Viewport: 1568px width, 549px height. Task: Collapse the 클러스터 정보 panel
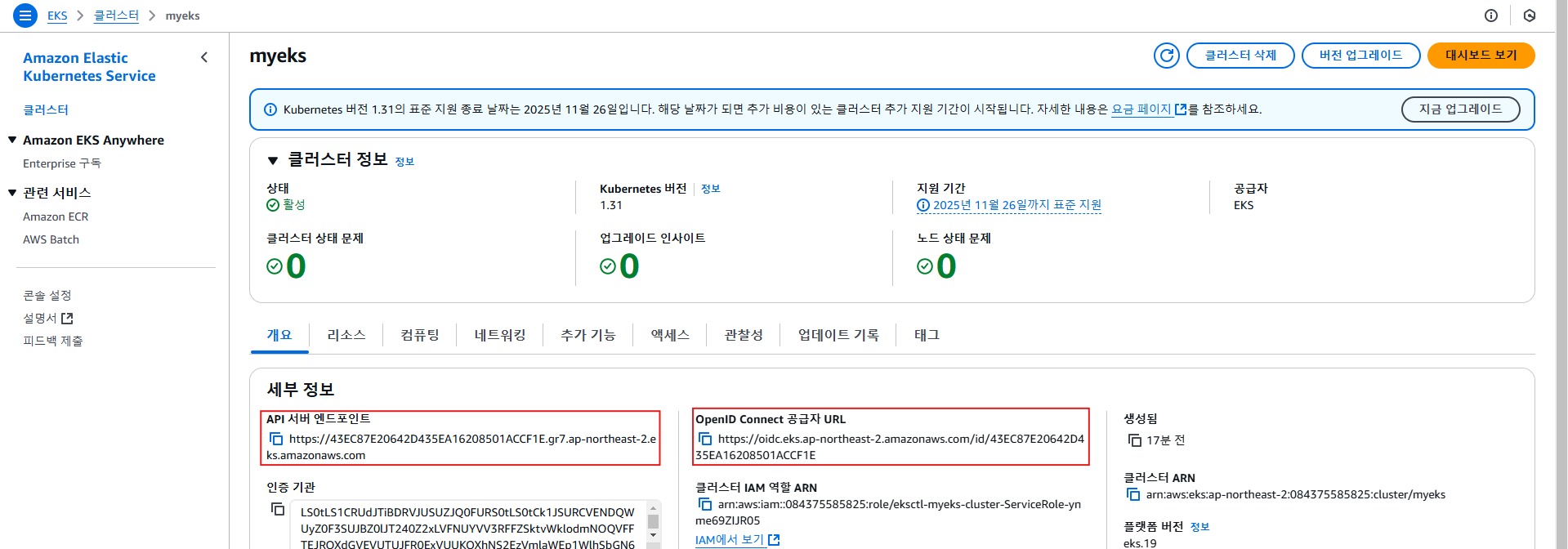click(273, 160)
